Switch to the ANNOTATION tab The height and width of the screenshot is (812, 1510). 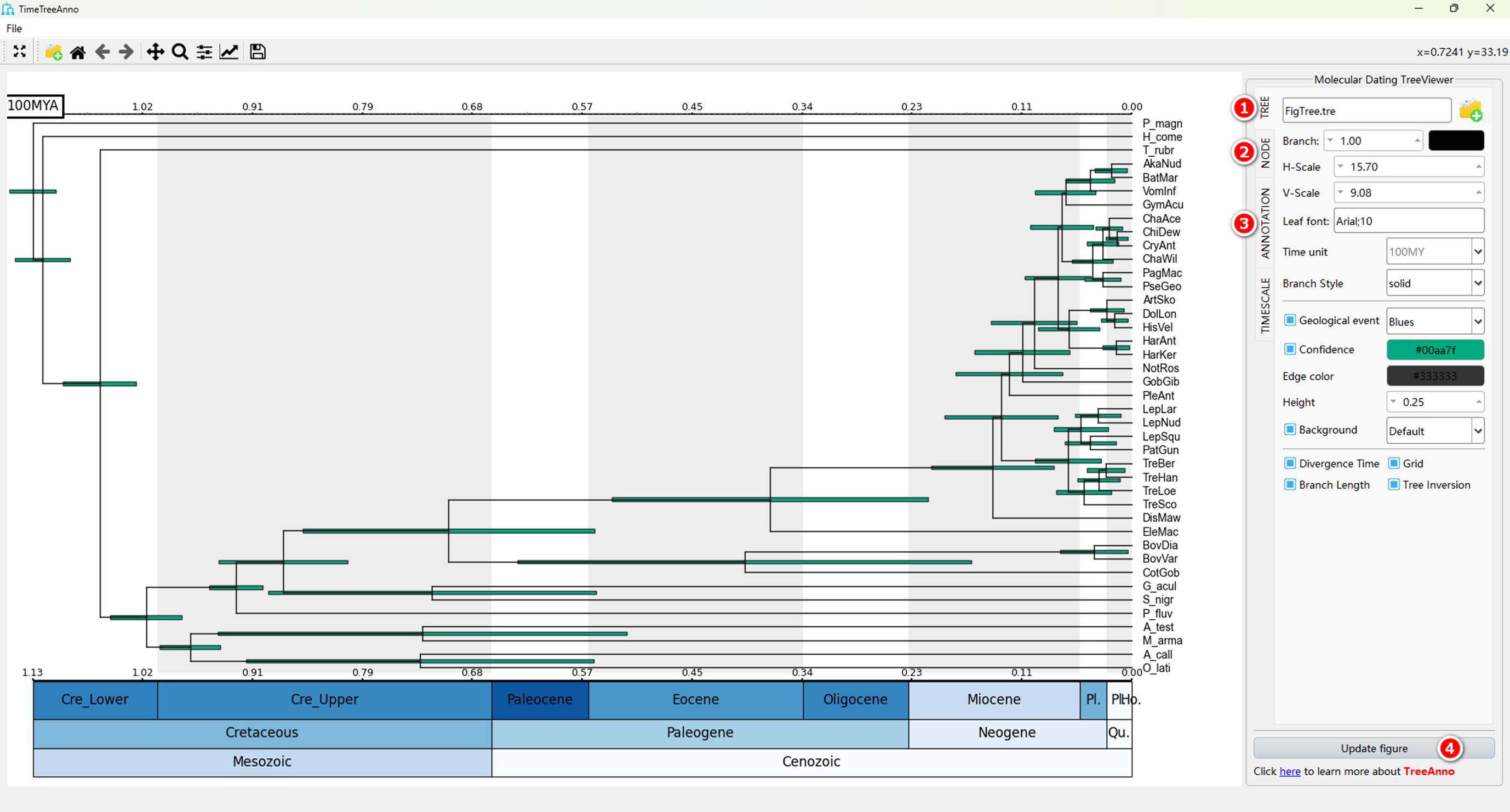coord(1265,224)
